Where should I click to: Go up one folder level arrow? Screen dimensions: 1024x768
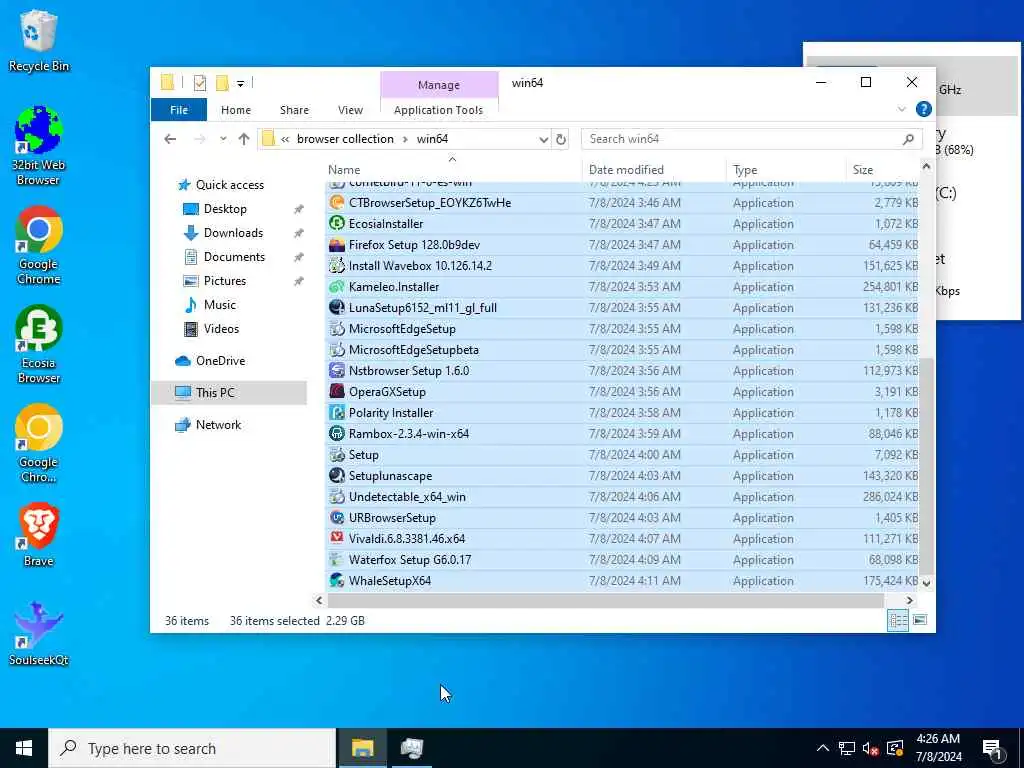click(x=244, y=139)
